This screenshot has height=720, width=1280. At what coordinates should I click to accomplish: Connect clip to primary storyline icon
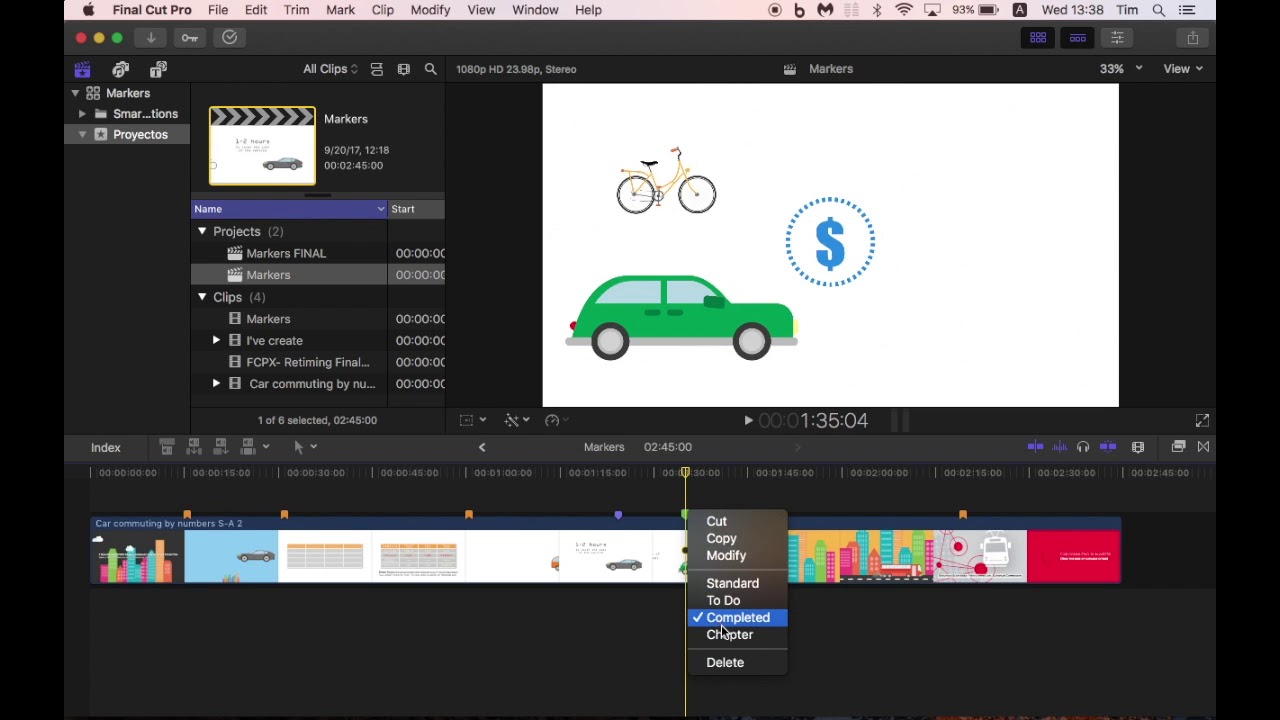(x=167, y=447)
